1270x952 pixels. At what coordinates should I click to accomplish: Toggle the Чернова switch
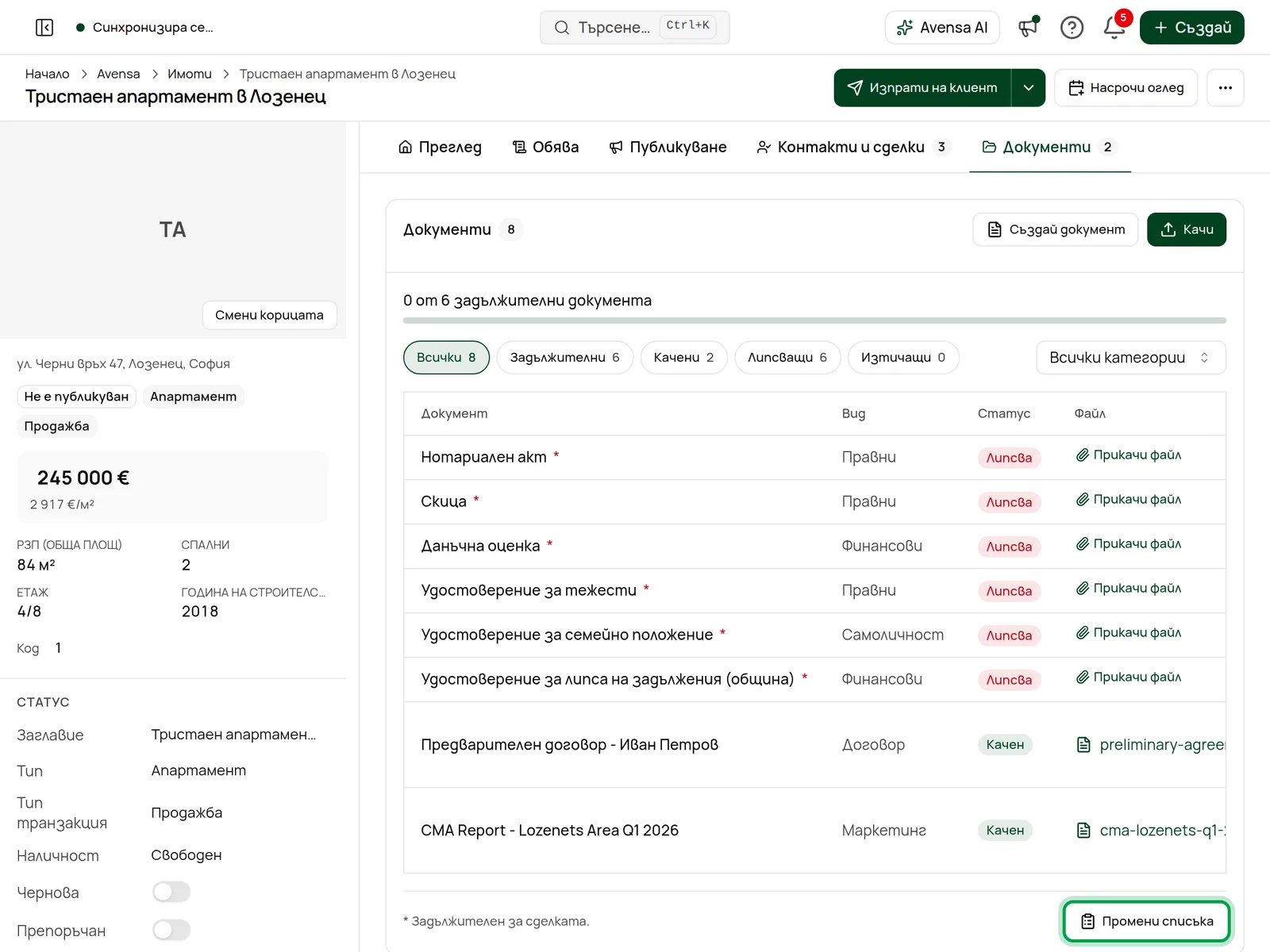171,892
